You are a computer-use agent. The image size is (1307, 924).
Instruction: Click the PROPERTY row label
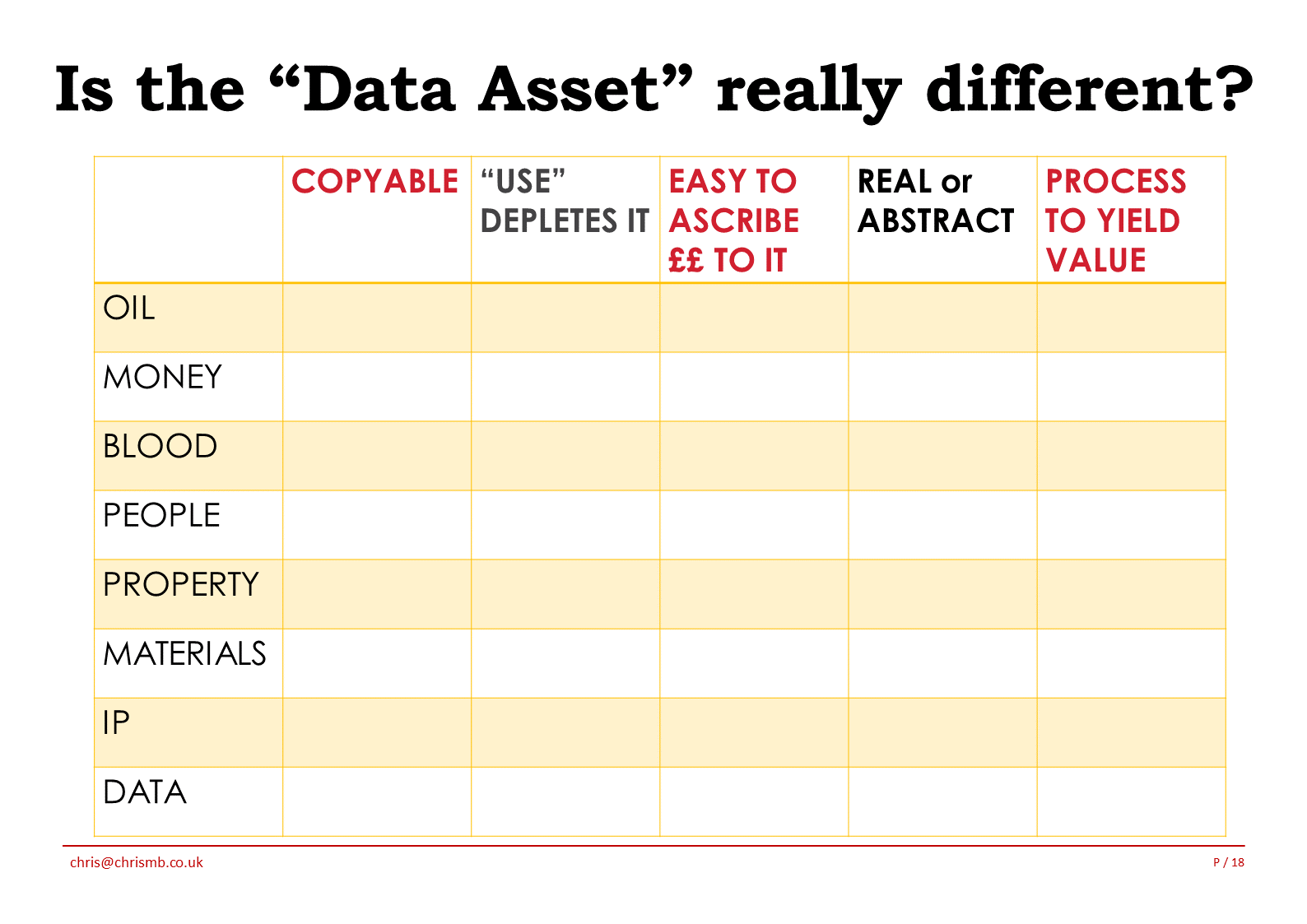(x=180, y=585)
